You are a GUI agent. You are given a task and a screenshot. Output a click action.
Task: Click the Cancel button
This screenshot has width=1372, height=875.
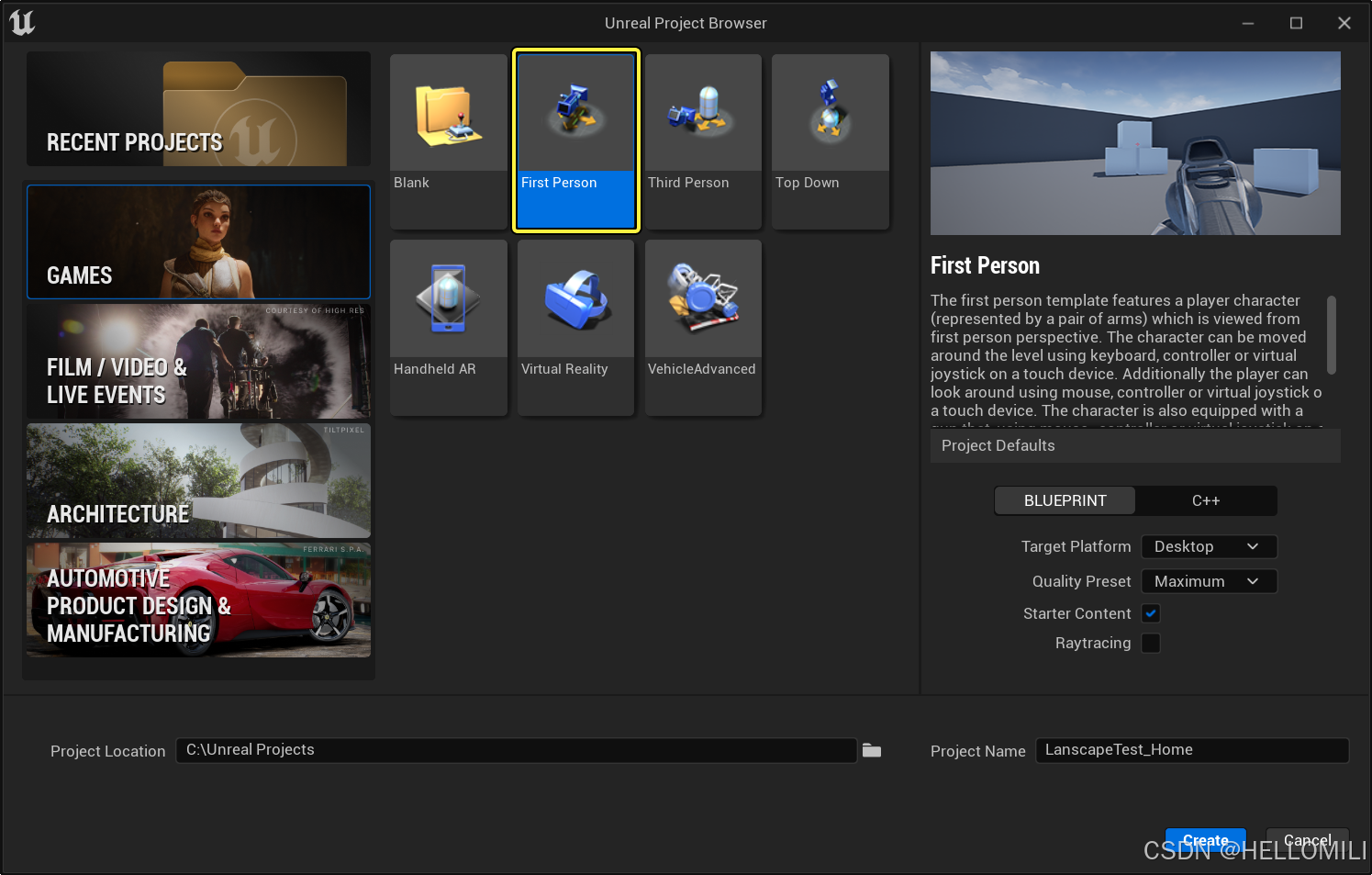coord(1307,840)
